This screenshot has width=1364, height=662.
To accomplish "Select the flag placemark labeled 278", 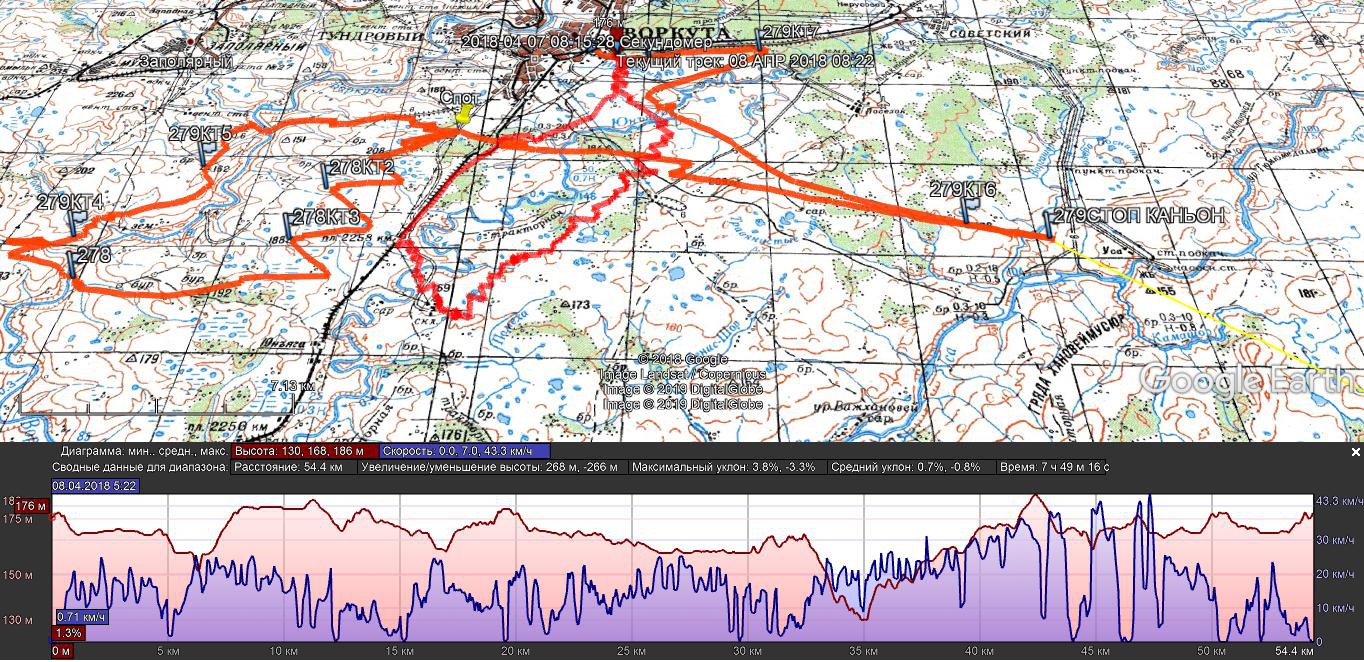I will click(72, 264).
